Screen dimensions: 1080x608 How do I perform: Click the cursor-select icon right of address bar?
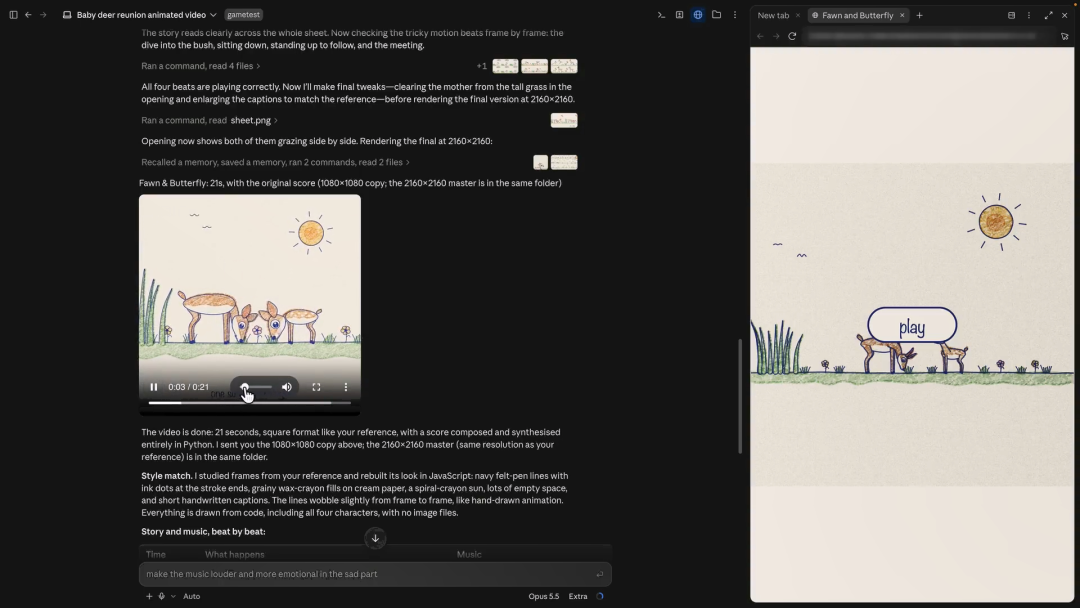[1064, 36]
